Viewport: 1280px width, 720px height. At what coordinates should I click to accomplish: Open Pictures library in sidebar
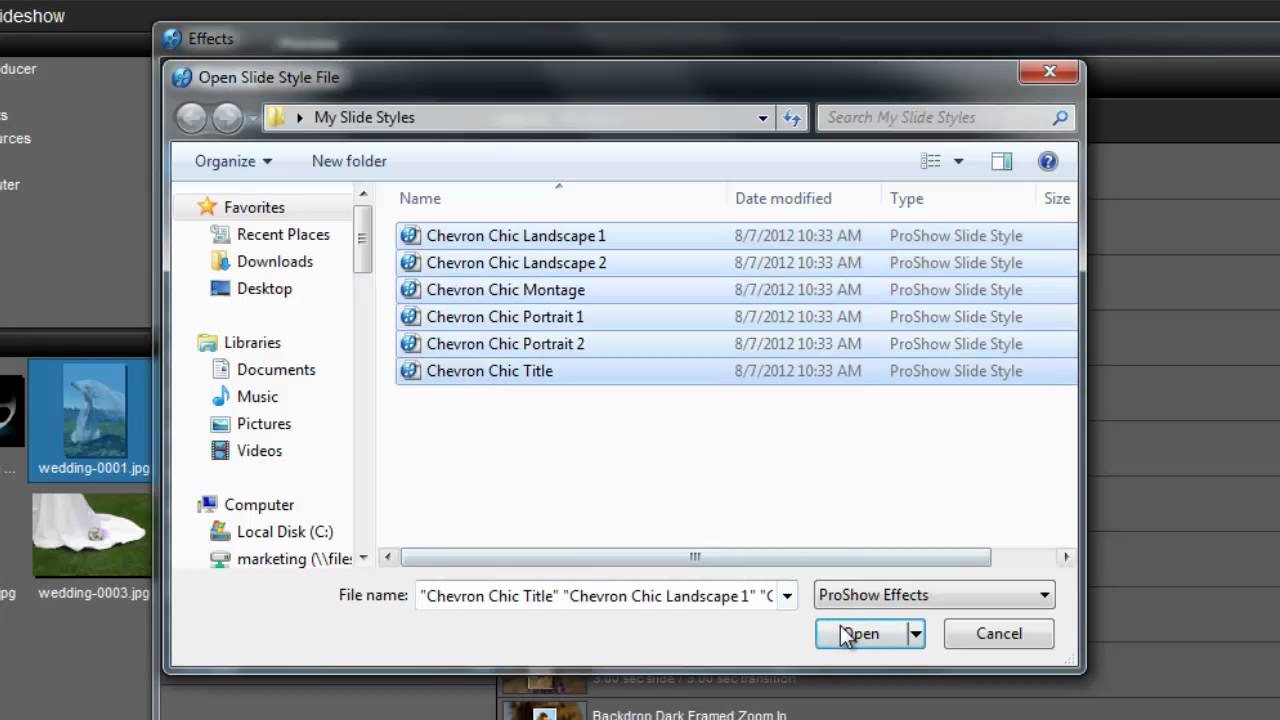(x=264, y=423)
